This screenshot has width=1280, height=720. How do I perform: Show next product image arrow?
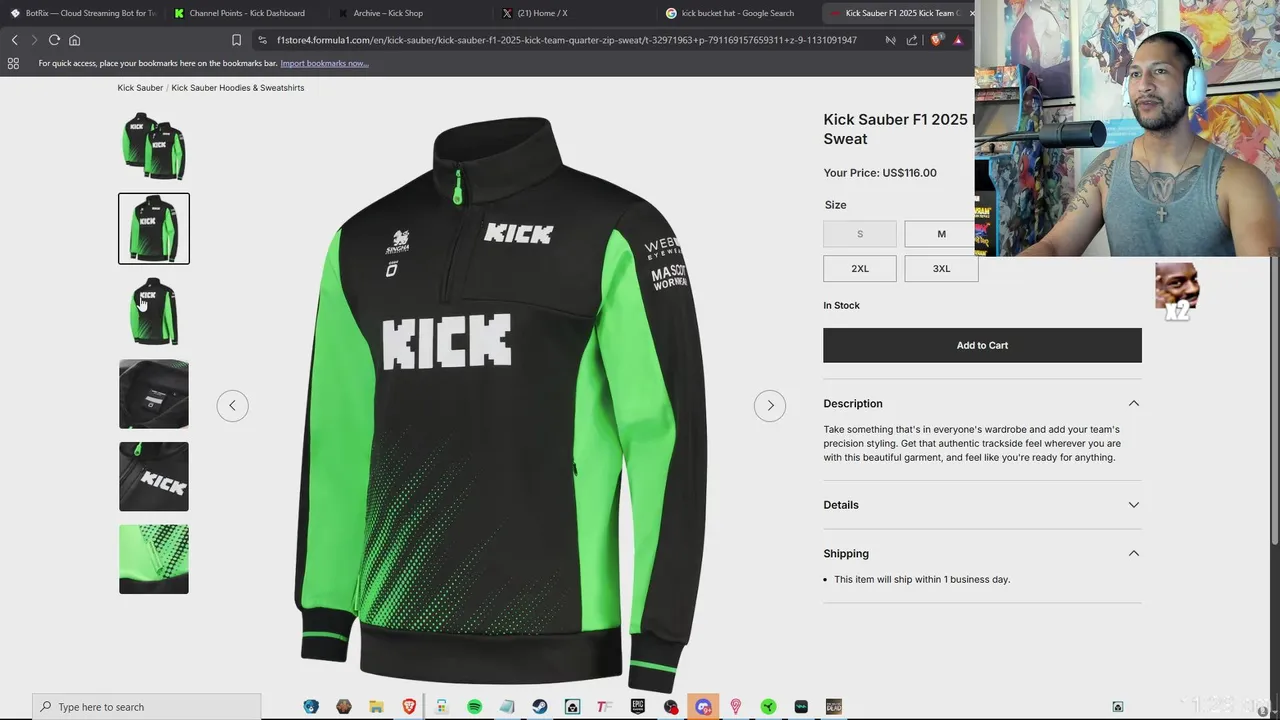[x=770, y=405]
